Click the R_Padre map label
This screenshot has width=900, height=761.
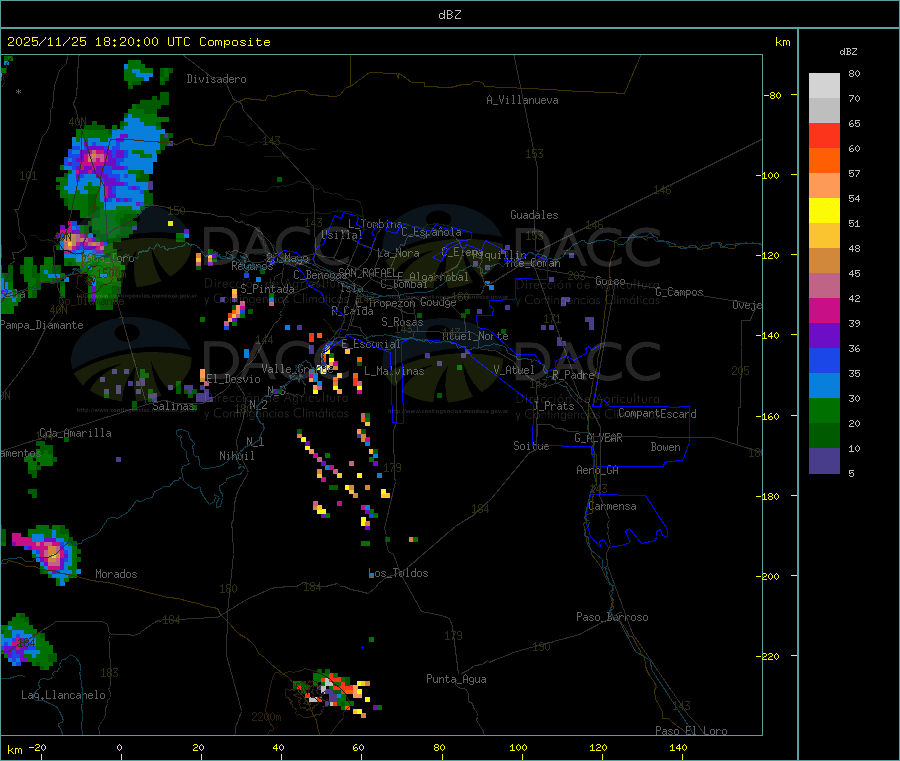tap(573, 375)
